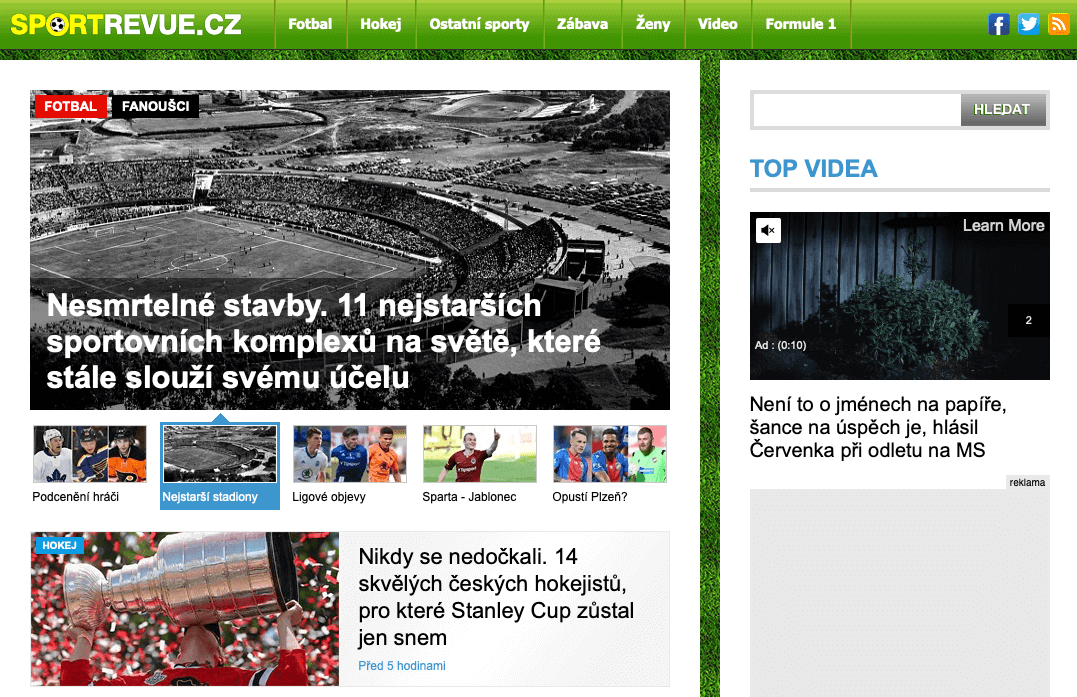1077x697 pixels.
Task: Open the Fotbal menu item
Action: [x=310, y=24]
